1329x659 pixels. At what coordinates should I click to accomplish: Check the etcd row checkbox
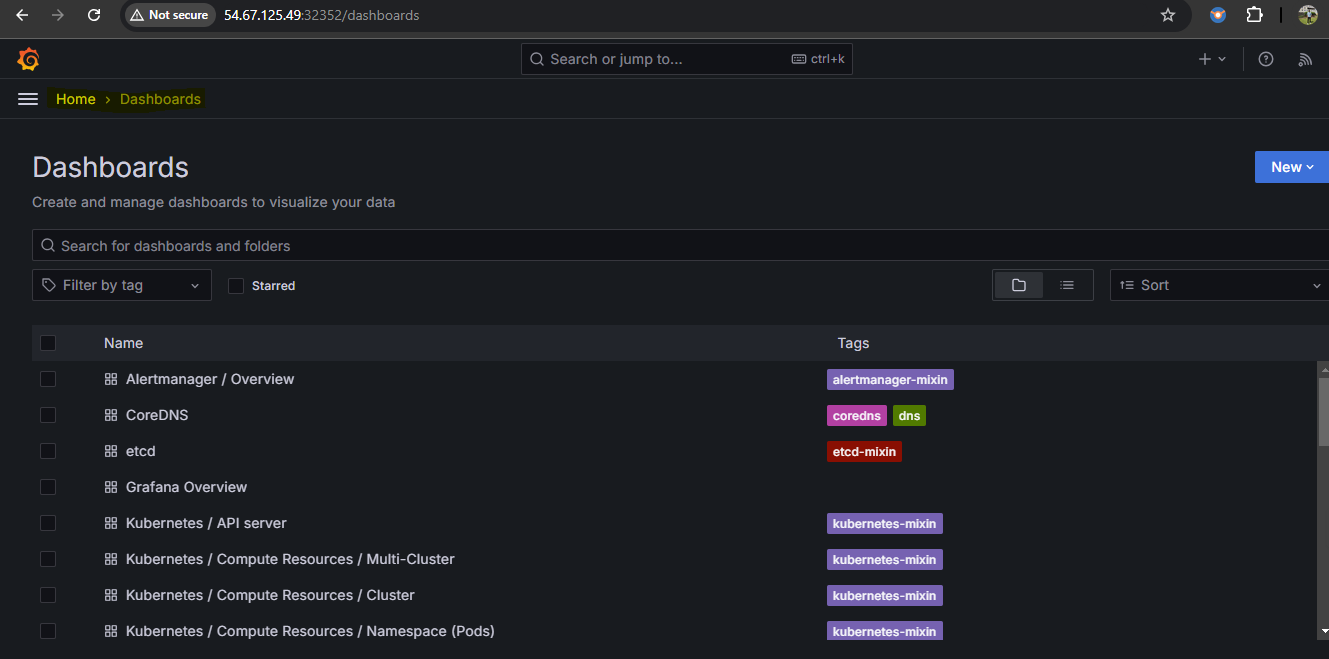tap(48, 451)
